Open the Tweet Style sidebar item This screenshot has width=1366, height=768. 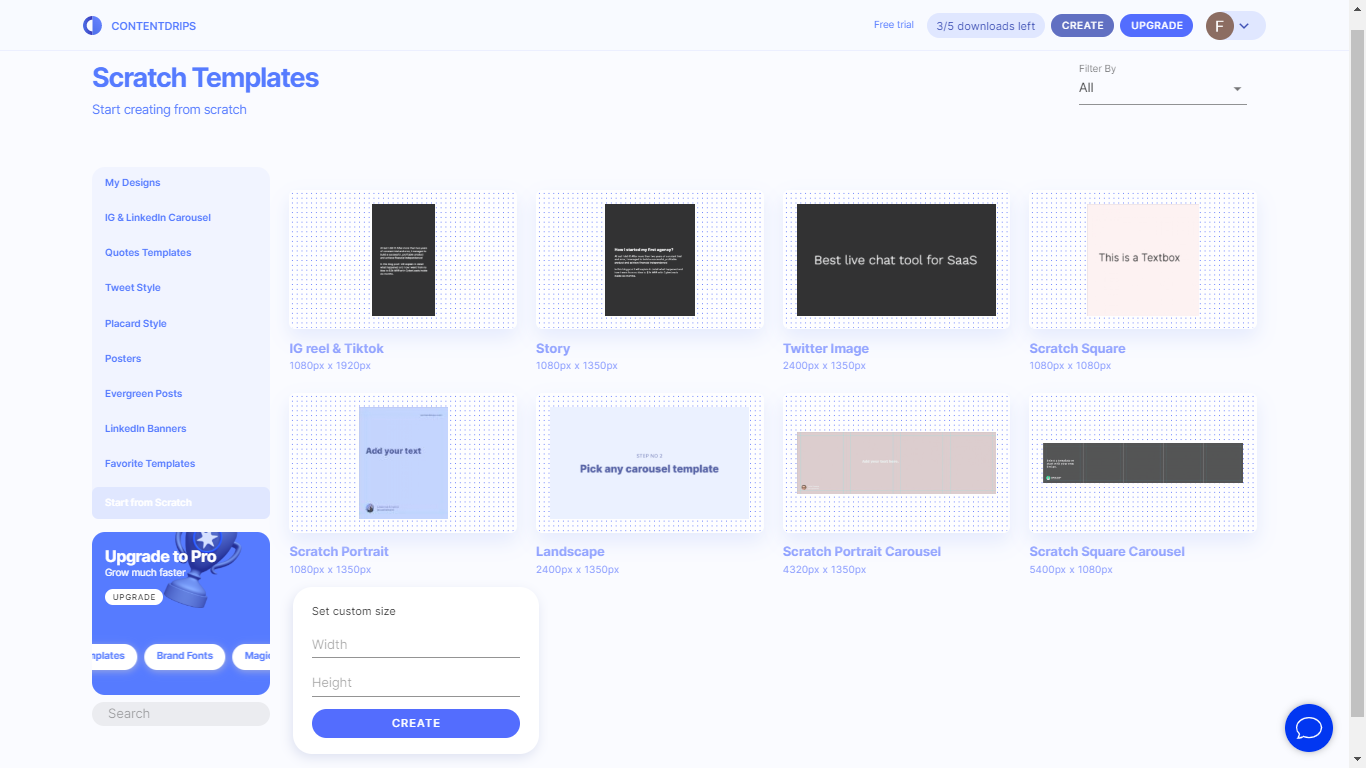click(133, 288)
